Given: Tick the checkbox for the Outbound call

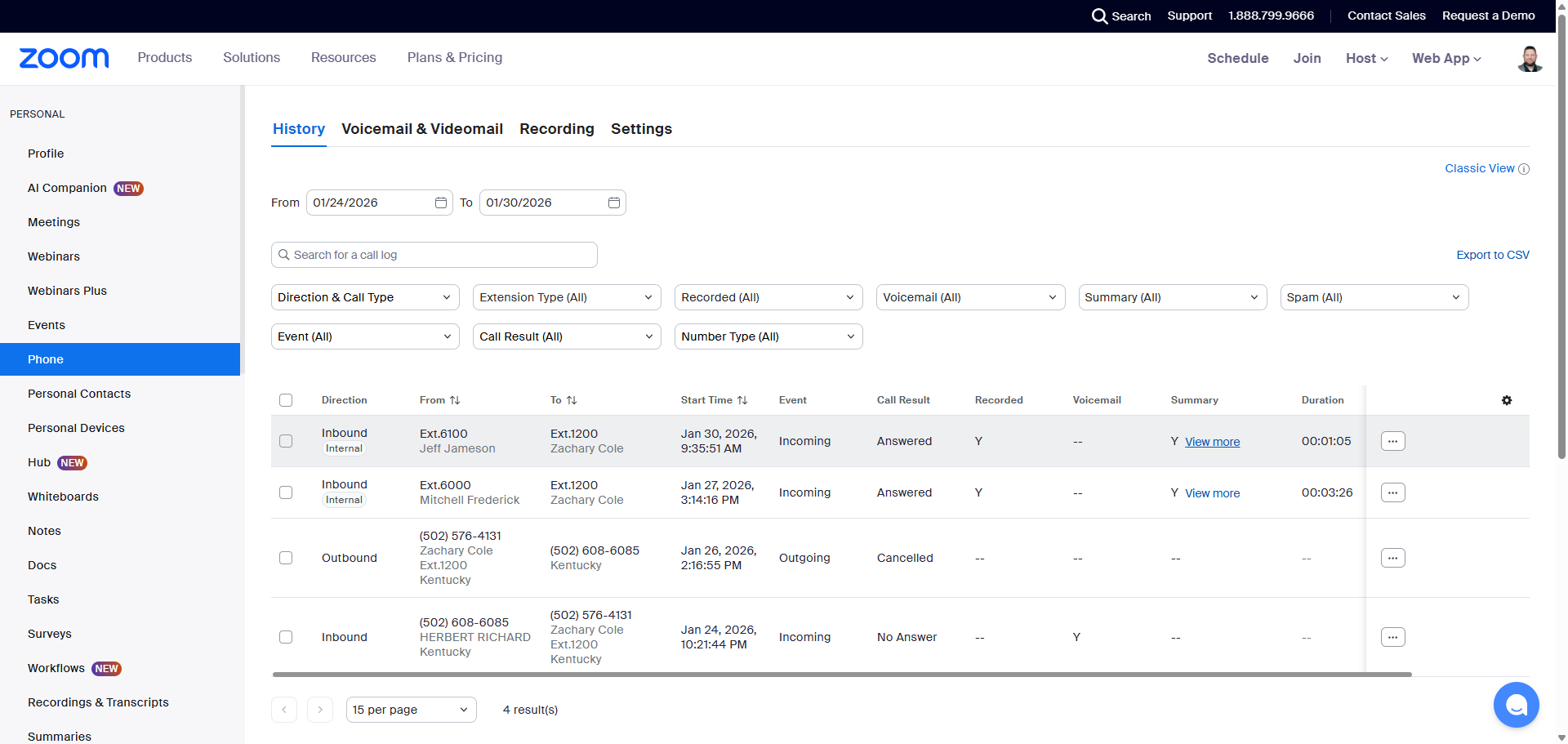Looking at the screenshot, I should 286,558.
